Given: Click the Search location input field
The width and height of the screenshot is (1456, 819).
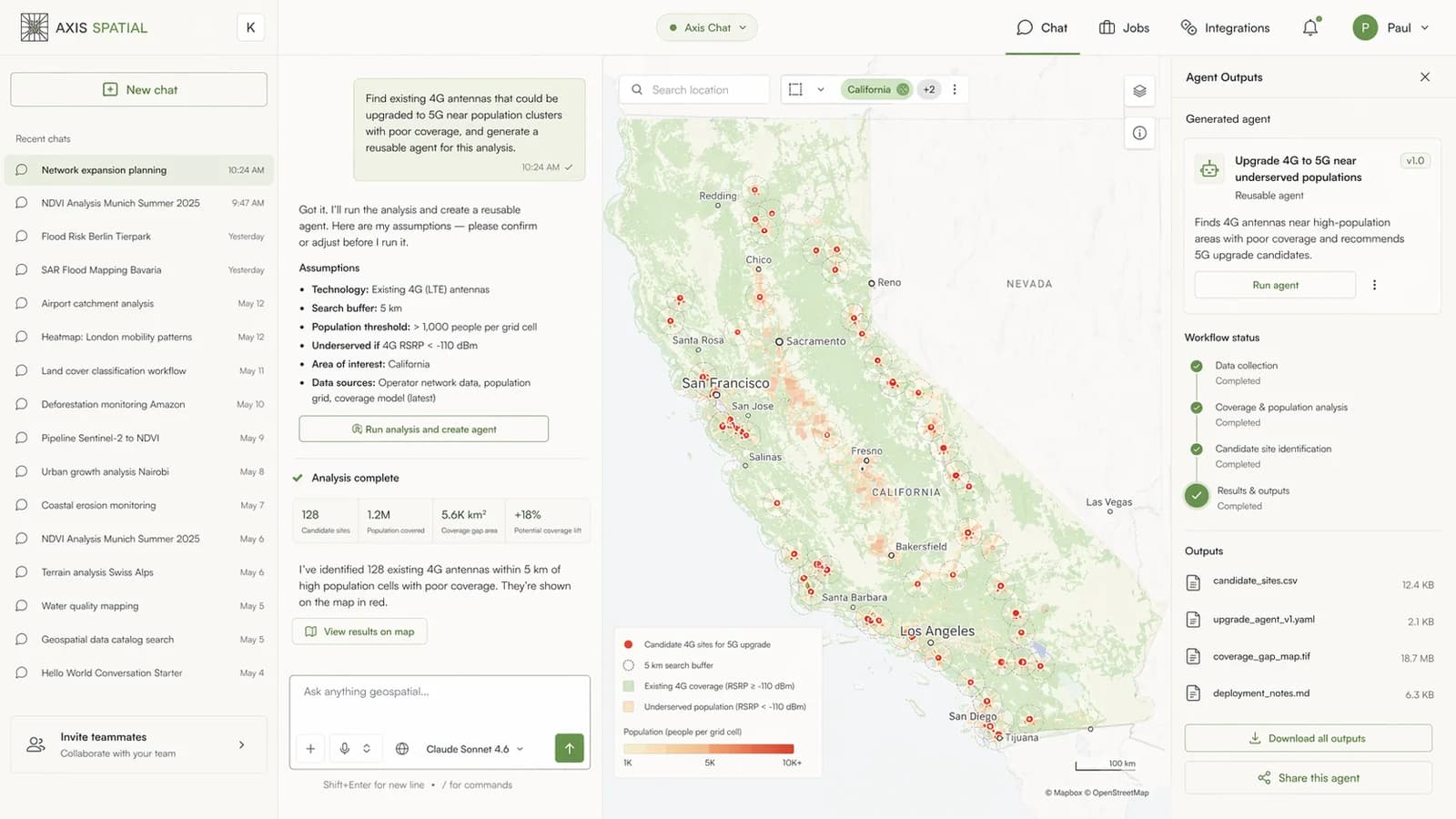Looking at the screenshot, I should click(694, 89).
